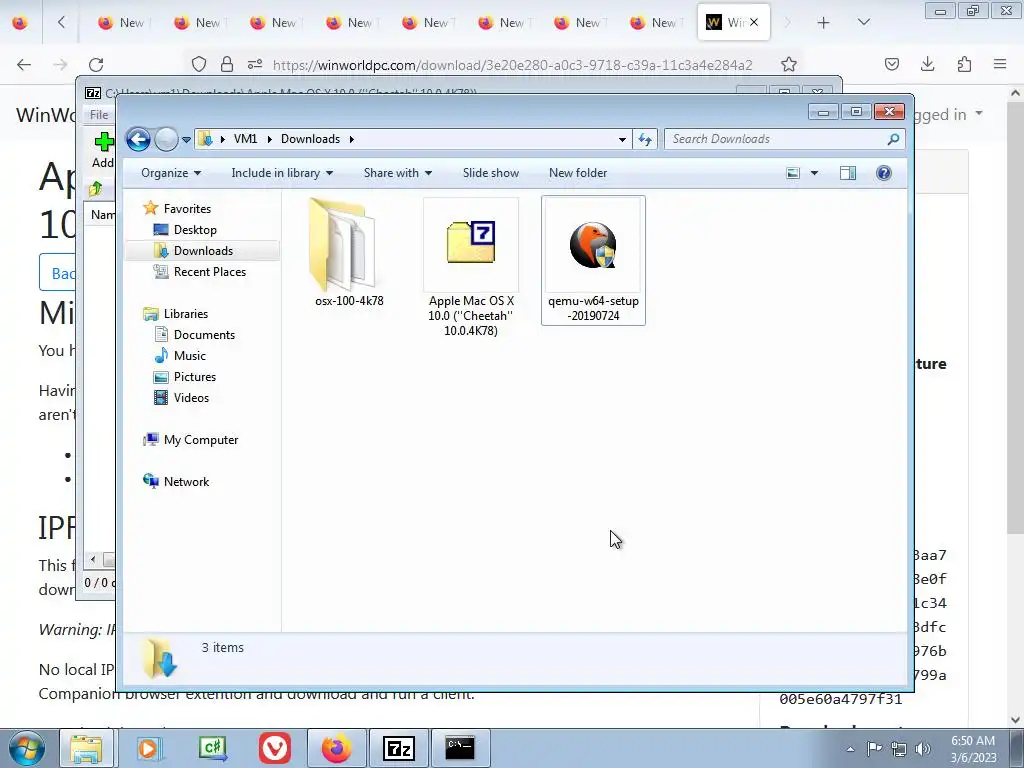Screen dimensions: 1024x768
Task: Open the volume control in tray
Action: (923, 749)
